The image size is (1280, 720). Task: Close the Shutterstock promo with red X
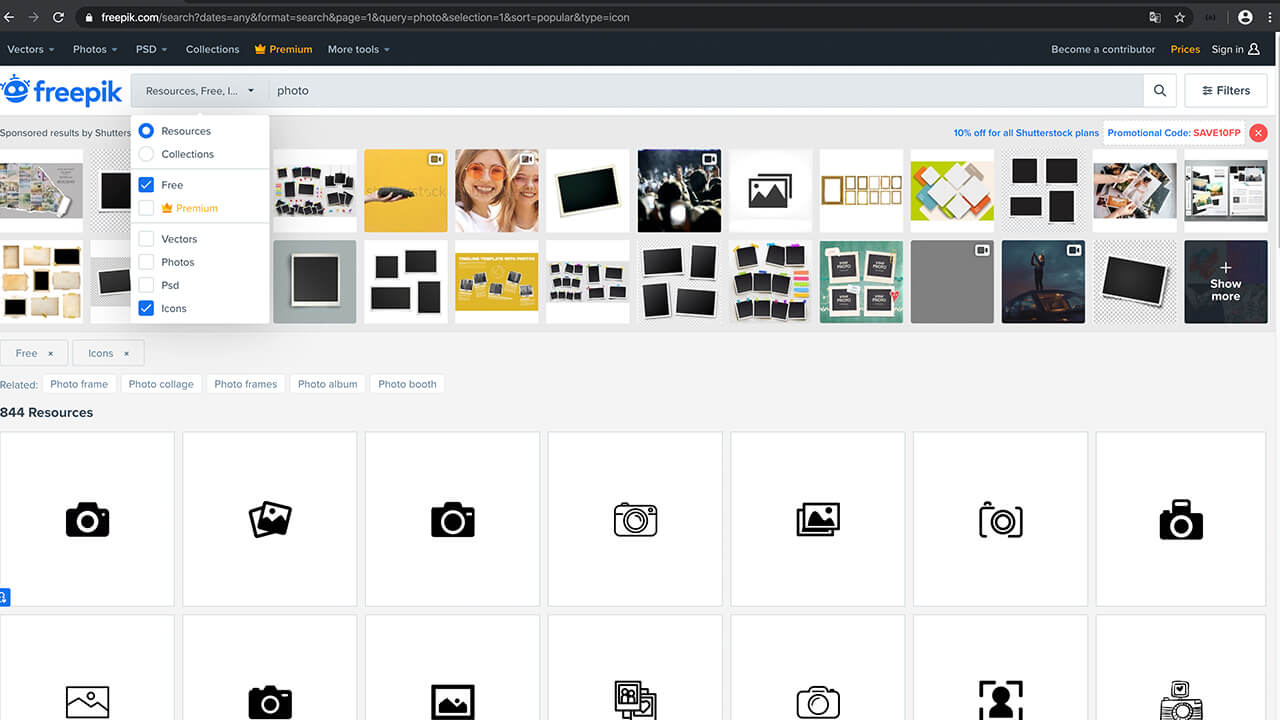tap(1258, 133)
